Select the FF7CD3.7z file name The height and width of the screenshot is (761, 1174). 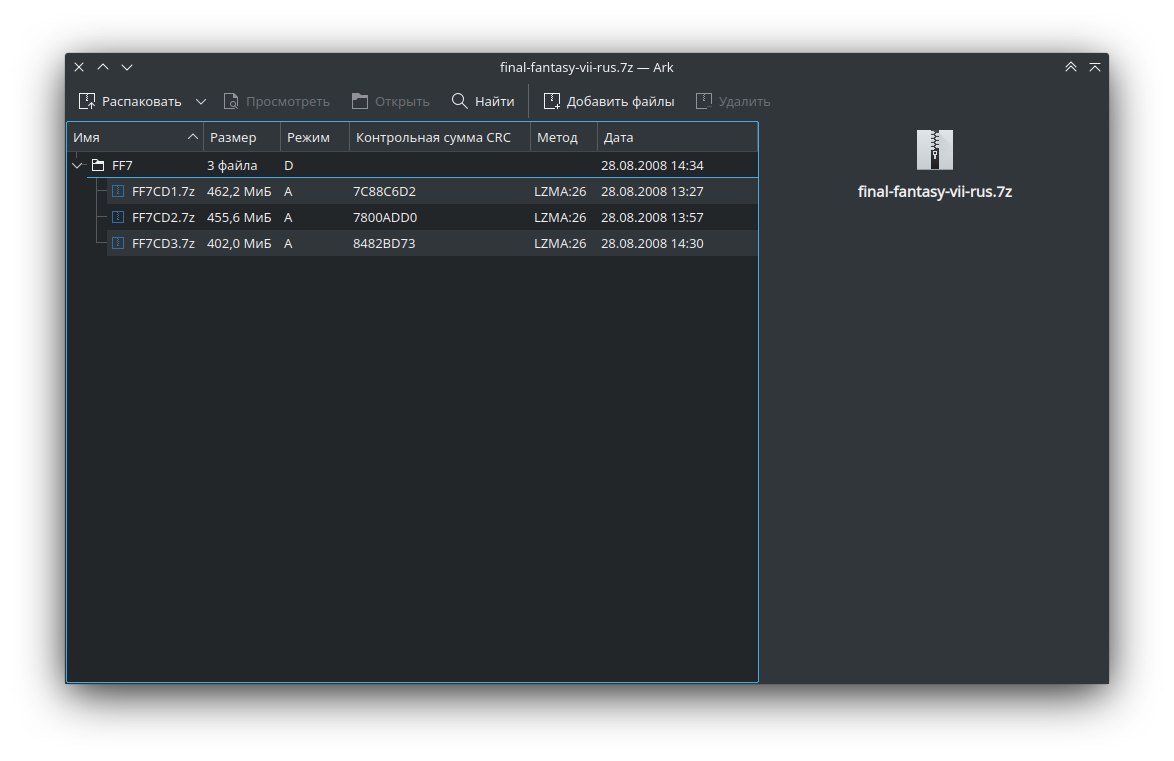(163, 243)
